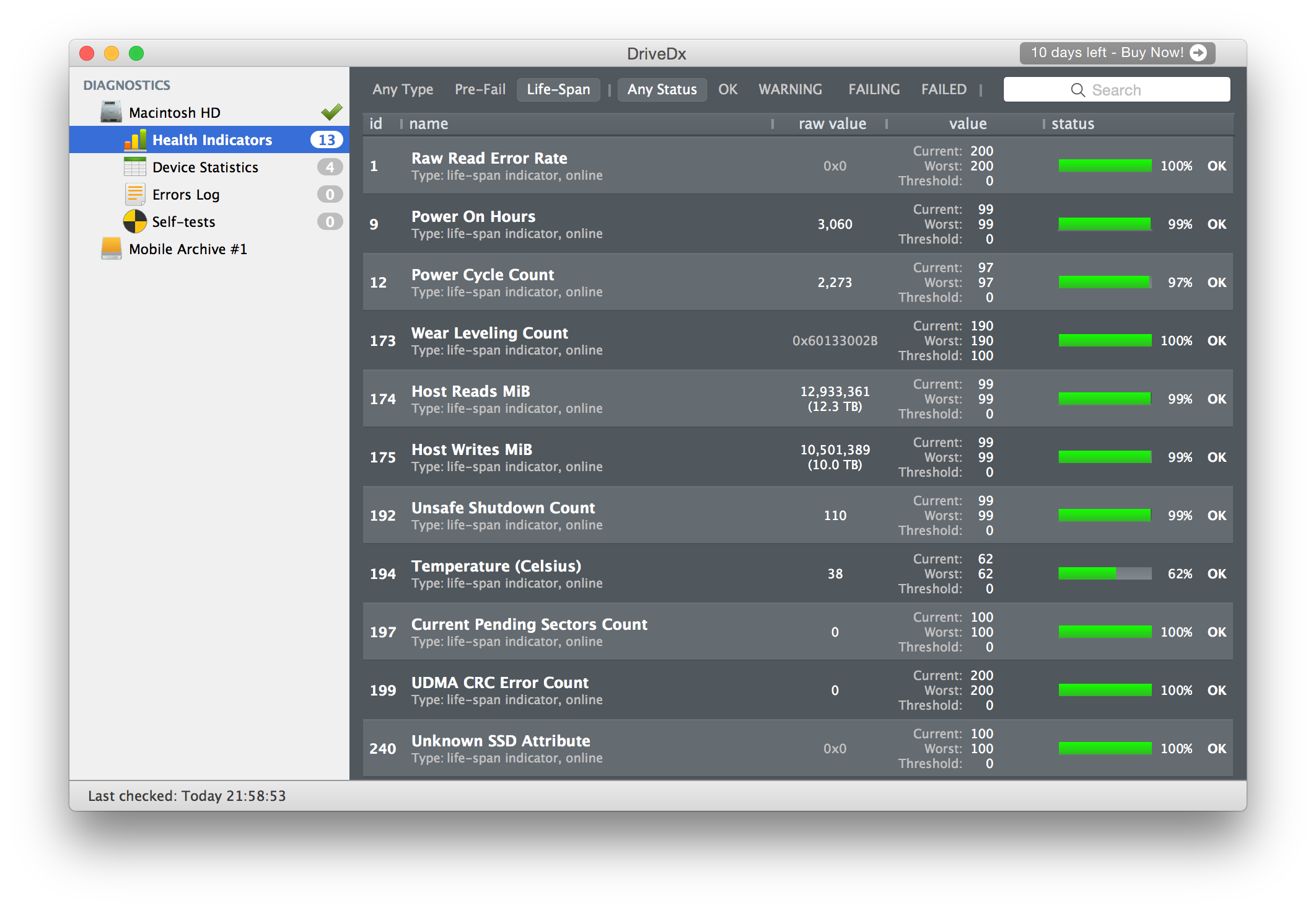Select Macintosh HD in the sidebar

(209, 112)
